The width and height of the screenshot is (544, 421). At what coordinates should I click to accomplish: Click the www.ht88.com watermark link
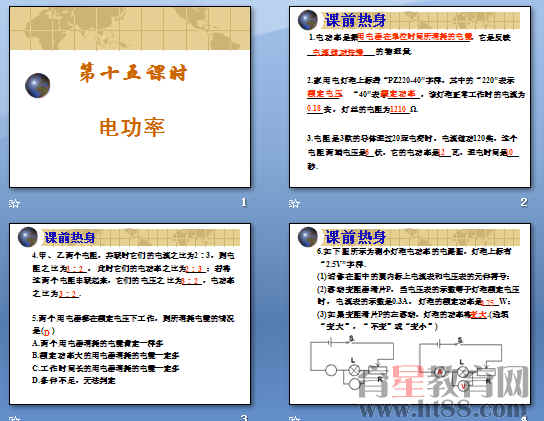click(442, 410)
